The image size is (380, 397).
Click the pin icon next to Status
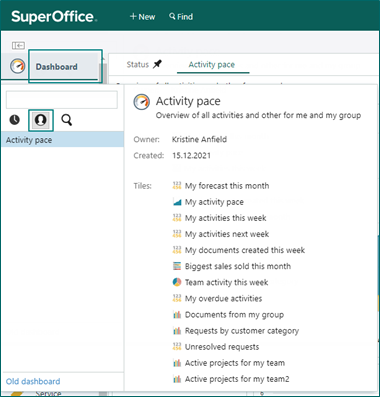157,64
